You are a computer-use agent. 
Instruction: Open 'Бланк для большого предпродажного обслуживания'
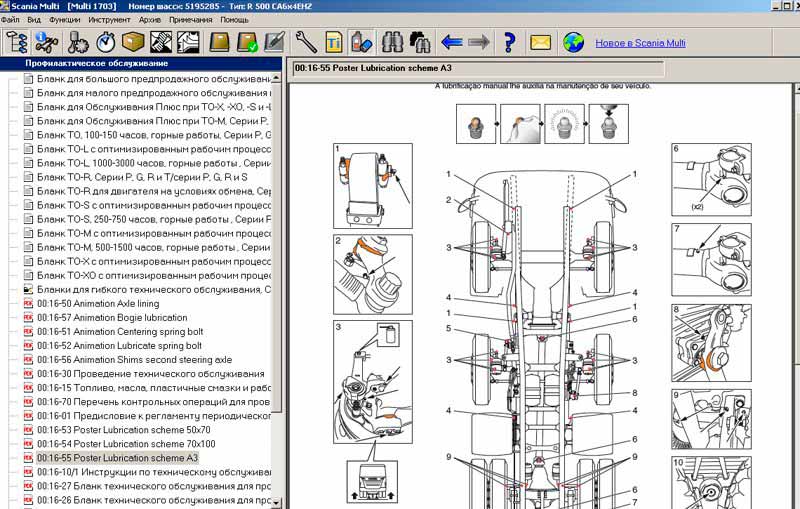[x=154, y=79]
